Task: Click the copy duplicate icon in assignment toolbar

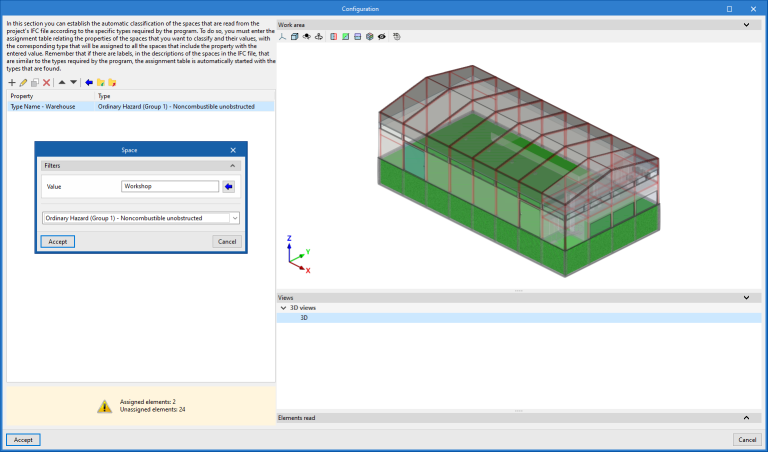Action: [x=35, y=82]
